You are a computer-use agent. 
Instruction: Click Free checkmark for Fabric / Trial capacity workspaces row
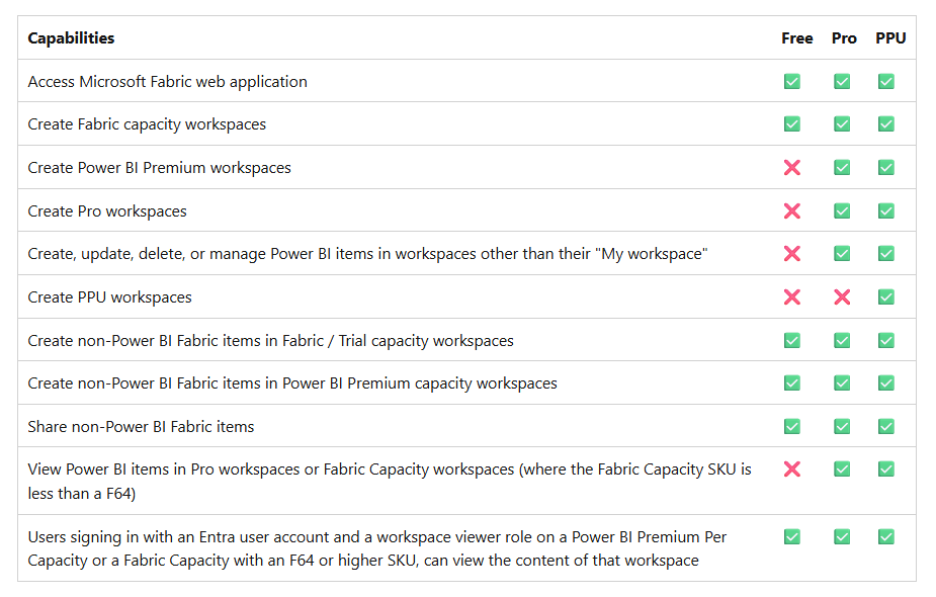click(x=792, y=340)
